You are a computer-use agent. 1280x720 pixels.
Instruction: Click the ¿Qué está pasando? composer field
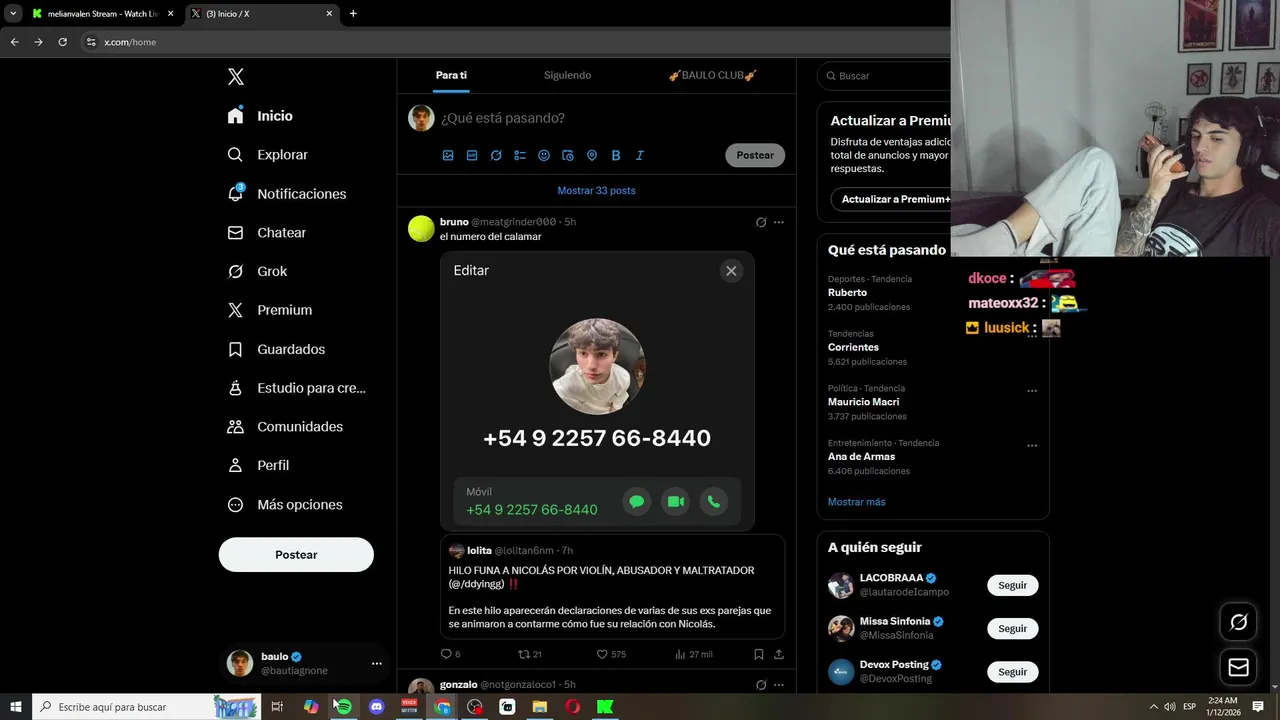click(503, 118)
